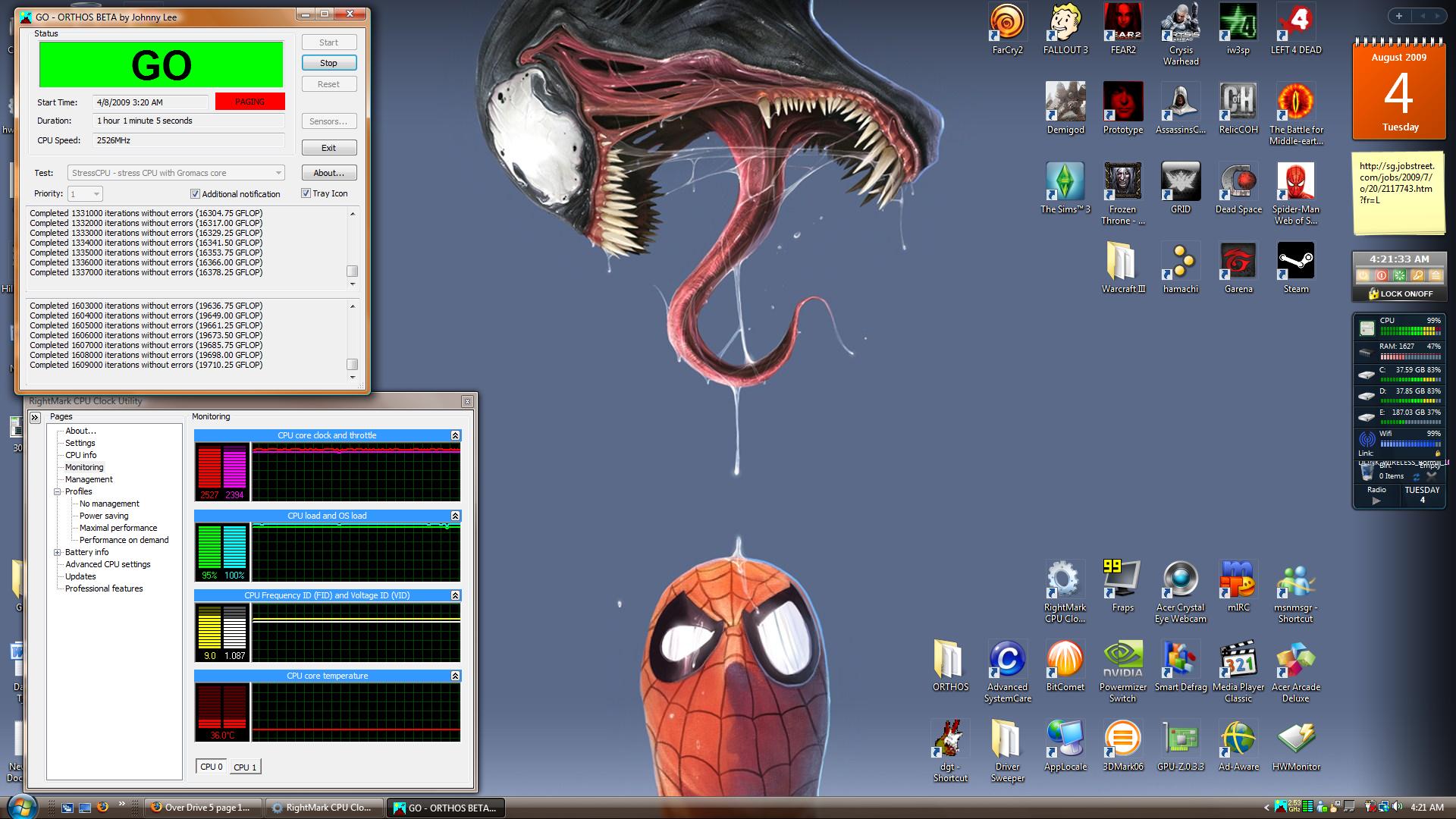Collapse the CPU core clock and throttle panel
This screenshot has height=819, width=1456.
455,435
